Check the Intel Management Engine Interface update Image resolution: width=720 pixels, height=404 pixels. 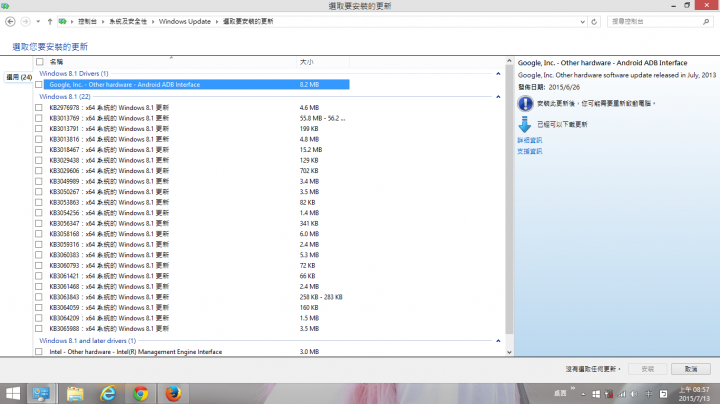pos(39,352)
